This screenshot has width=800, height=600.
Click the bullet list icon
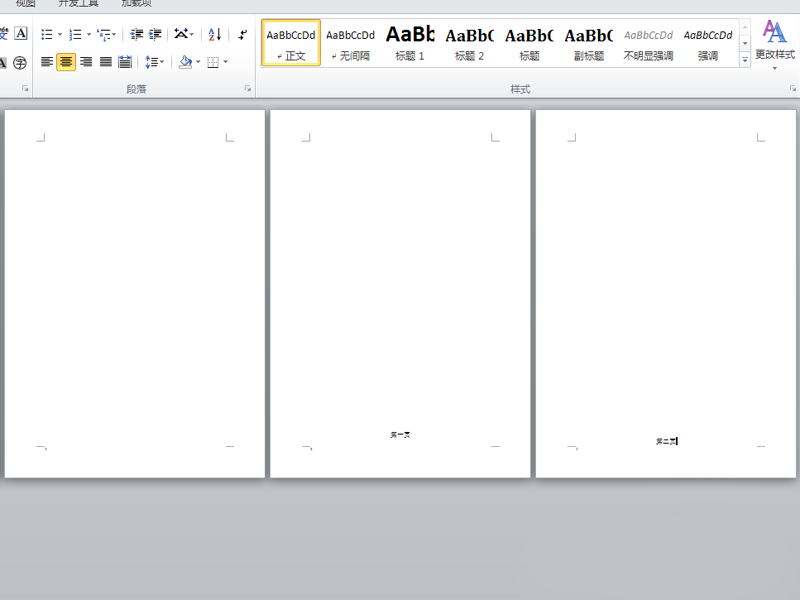click(x=46, y=34)
